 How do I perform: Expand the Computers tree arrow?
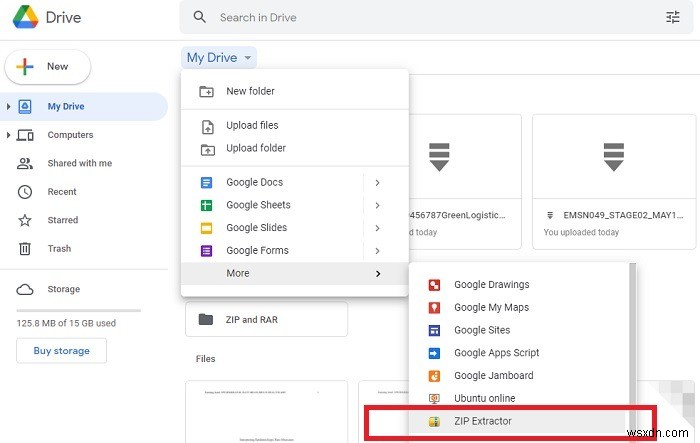point(8,135)
